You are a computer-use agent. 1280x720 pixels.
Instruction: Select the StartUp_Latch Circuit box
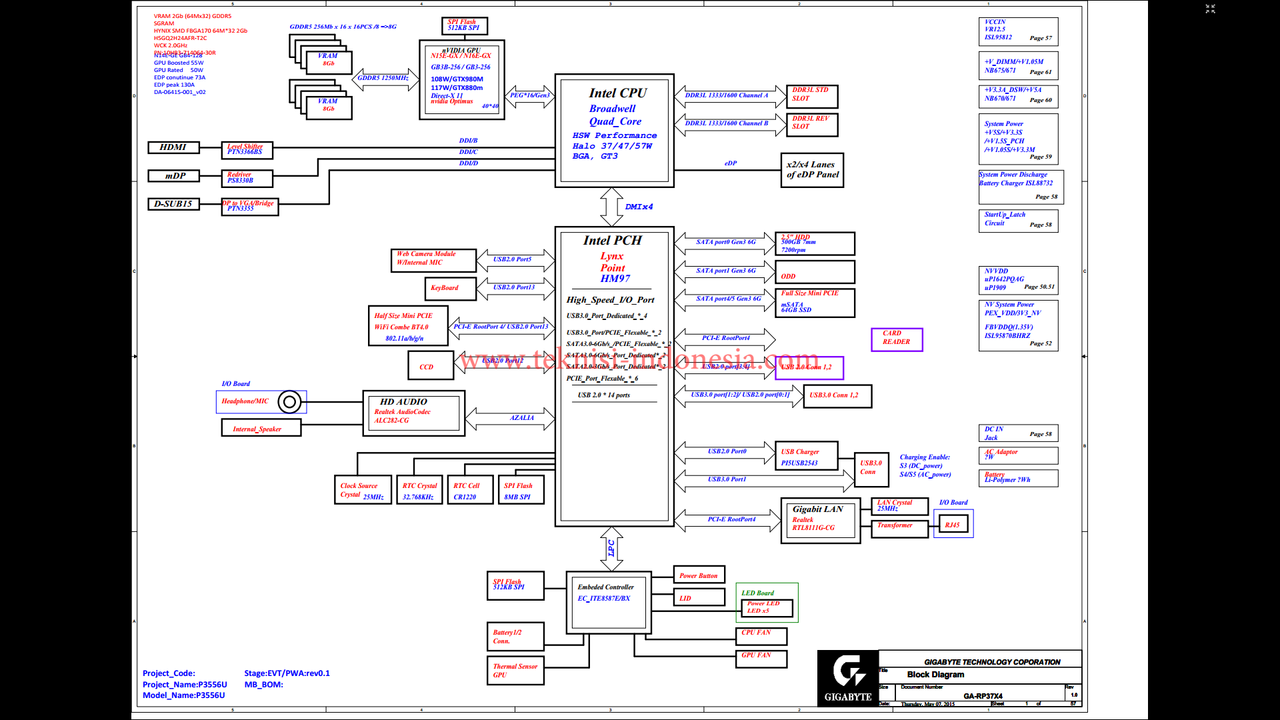(x=1018, y=220)
